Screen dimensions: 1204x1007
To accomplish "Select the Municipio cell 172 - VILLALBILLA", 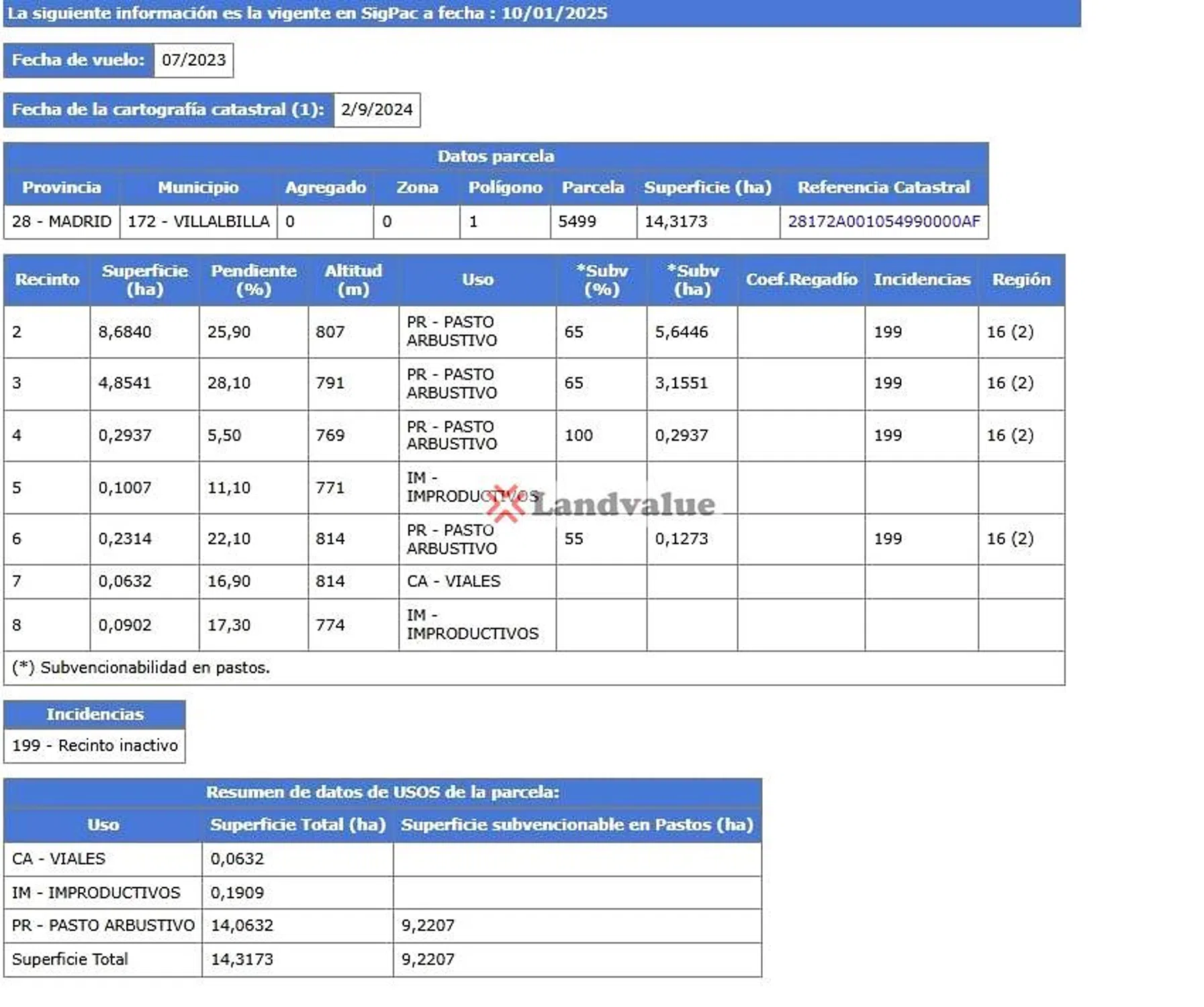I will click(198, 222).
